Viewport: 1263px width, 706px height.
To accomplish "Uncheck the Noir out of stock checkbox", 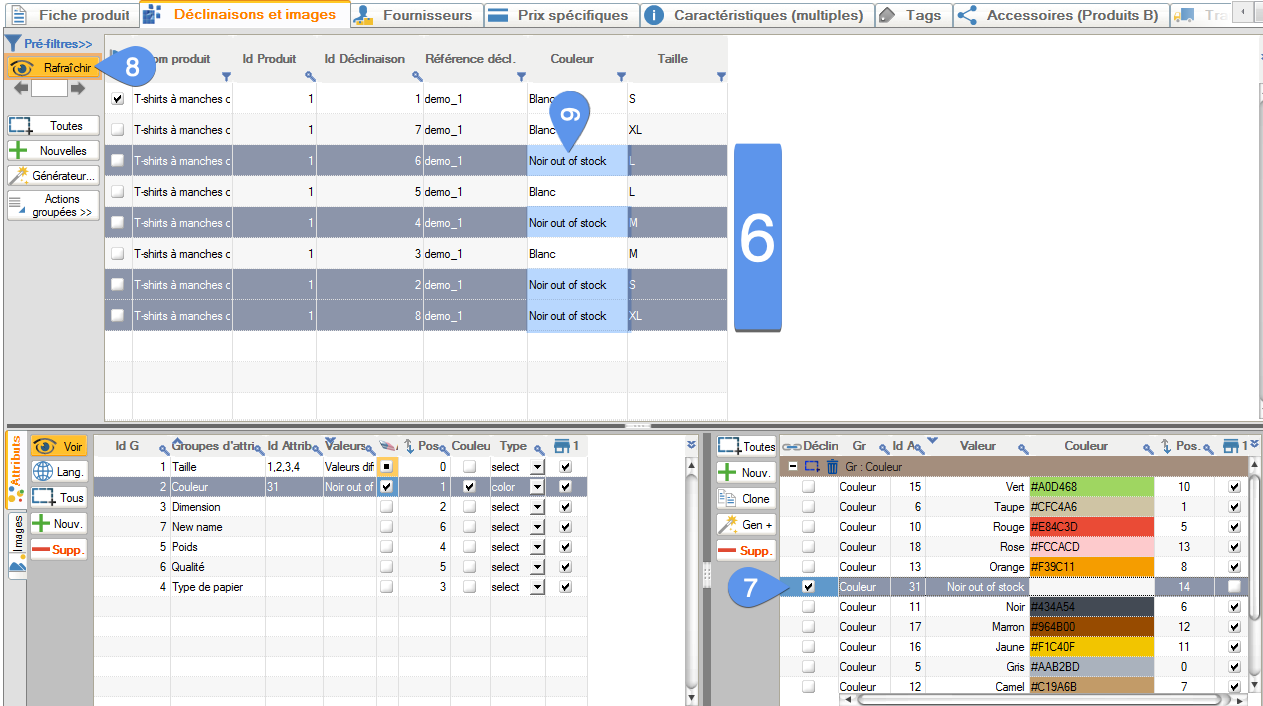I will click(x=808, y=587).
